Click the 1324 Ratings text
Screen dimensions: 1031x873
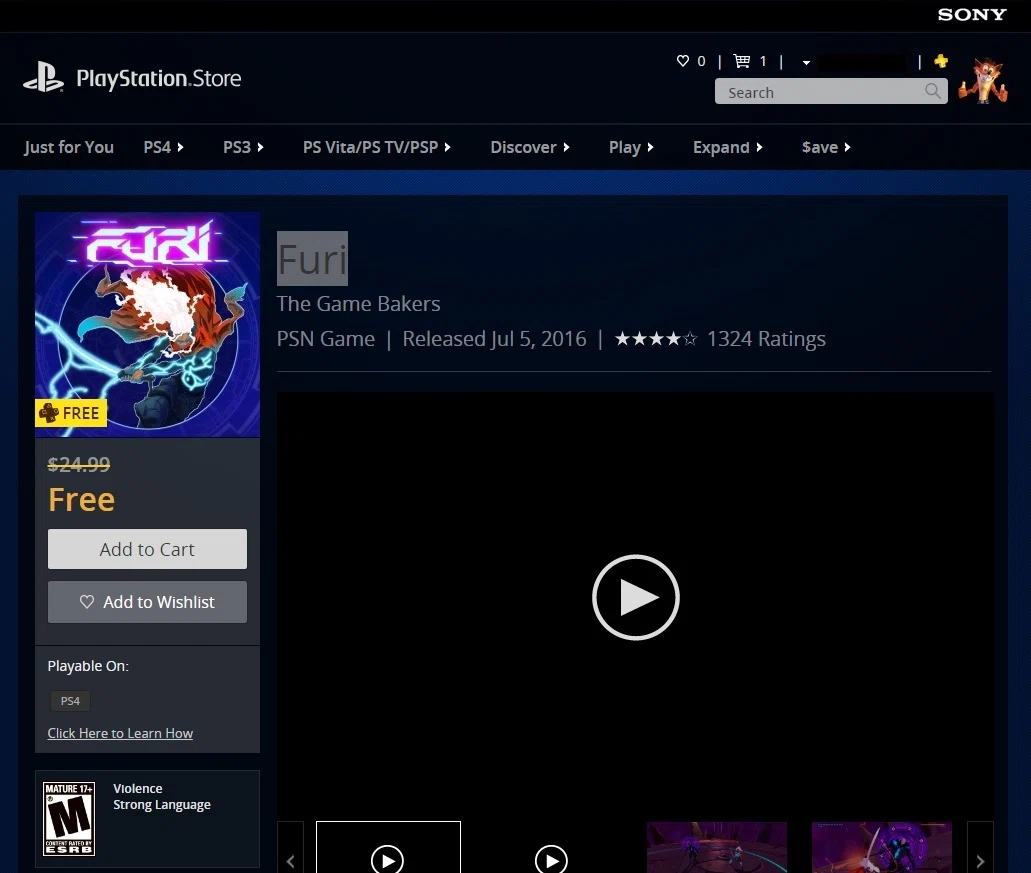(x=766, y=339)
